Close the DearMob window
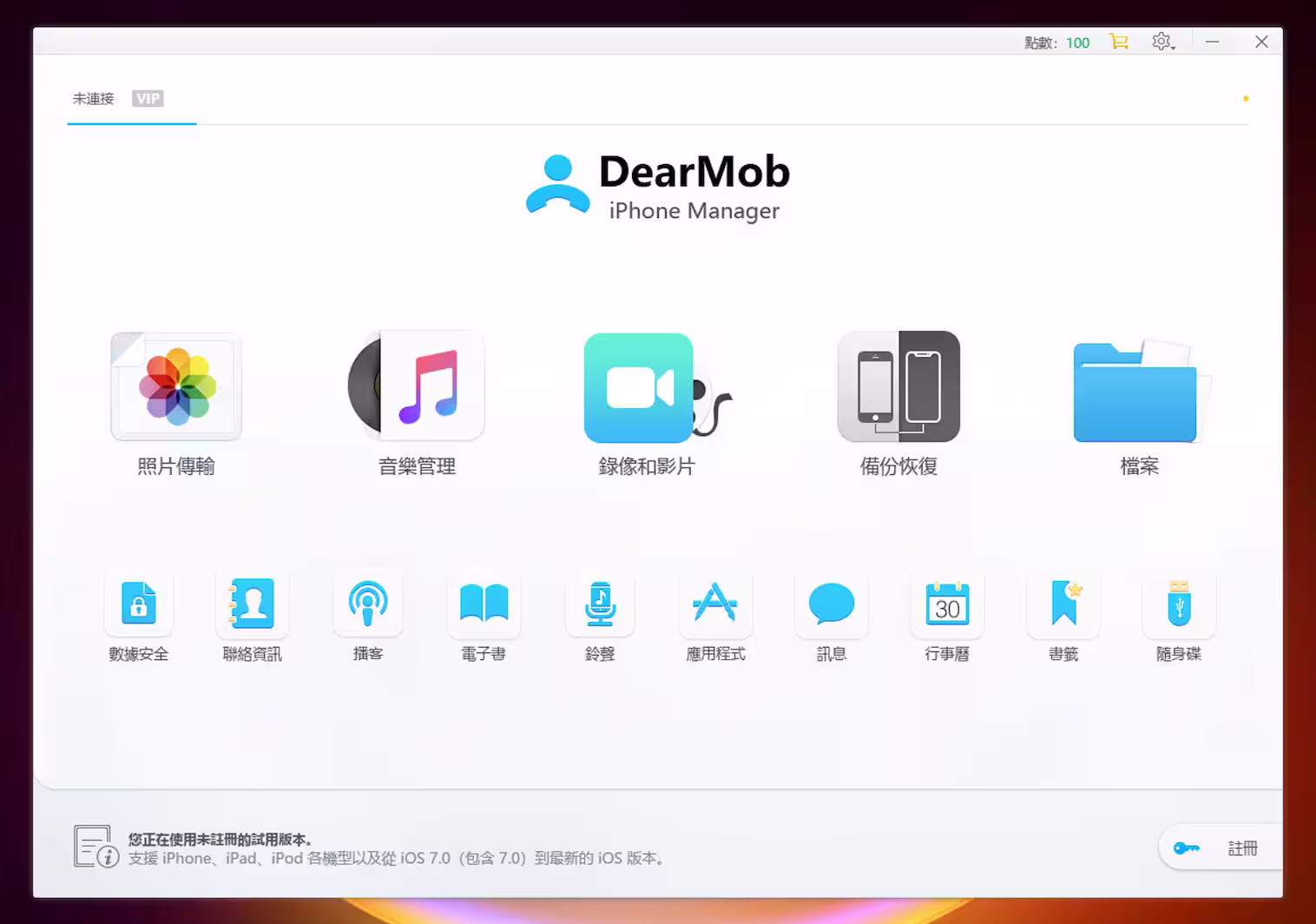The width and height of the screenshot is (1316, 924). 1262,42
